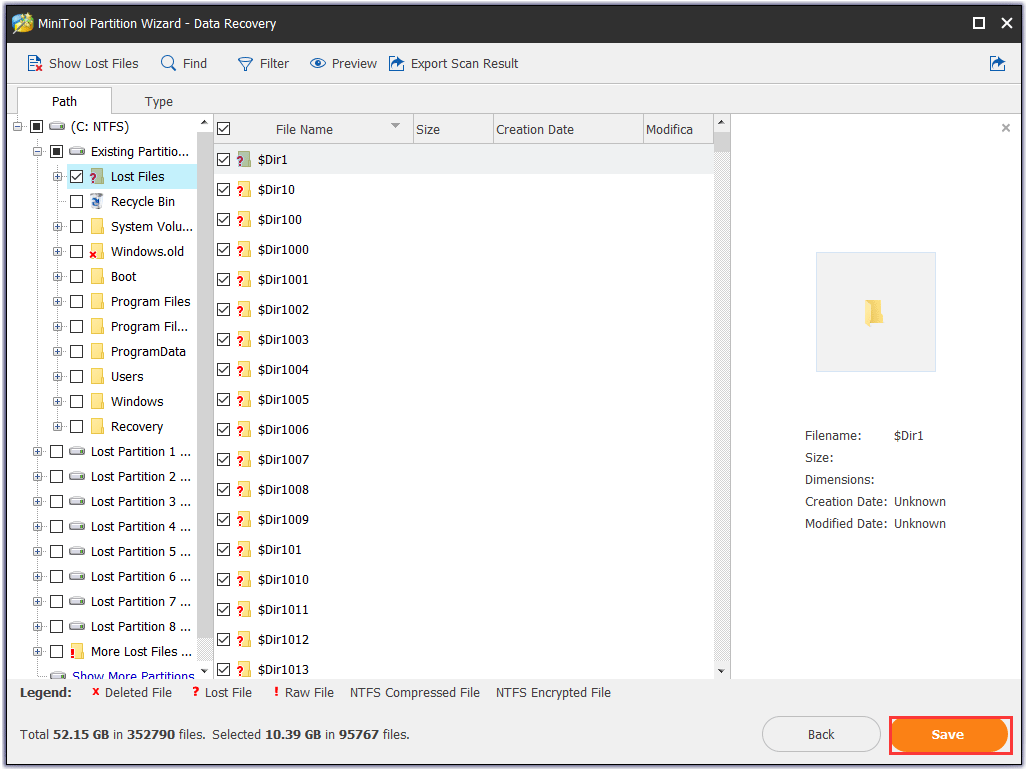Click the tree panel scroll-down arrow
The height and width of the screenshot is (770, 1027).
pos(204,671)
